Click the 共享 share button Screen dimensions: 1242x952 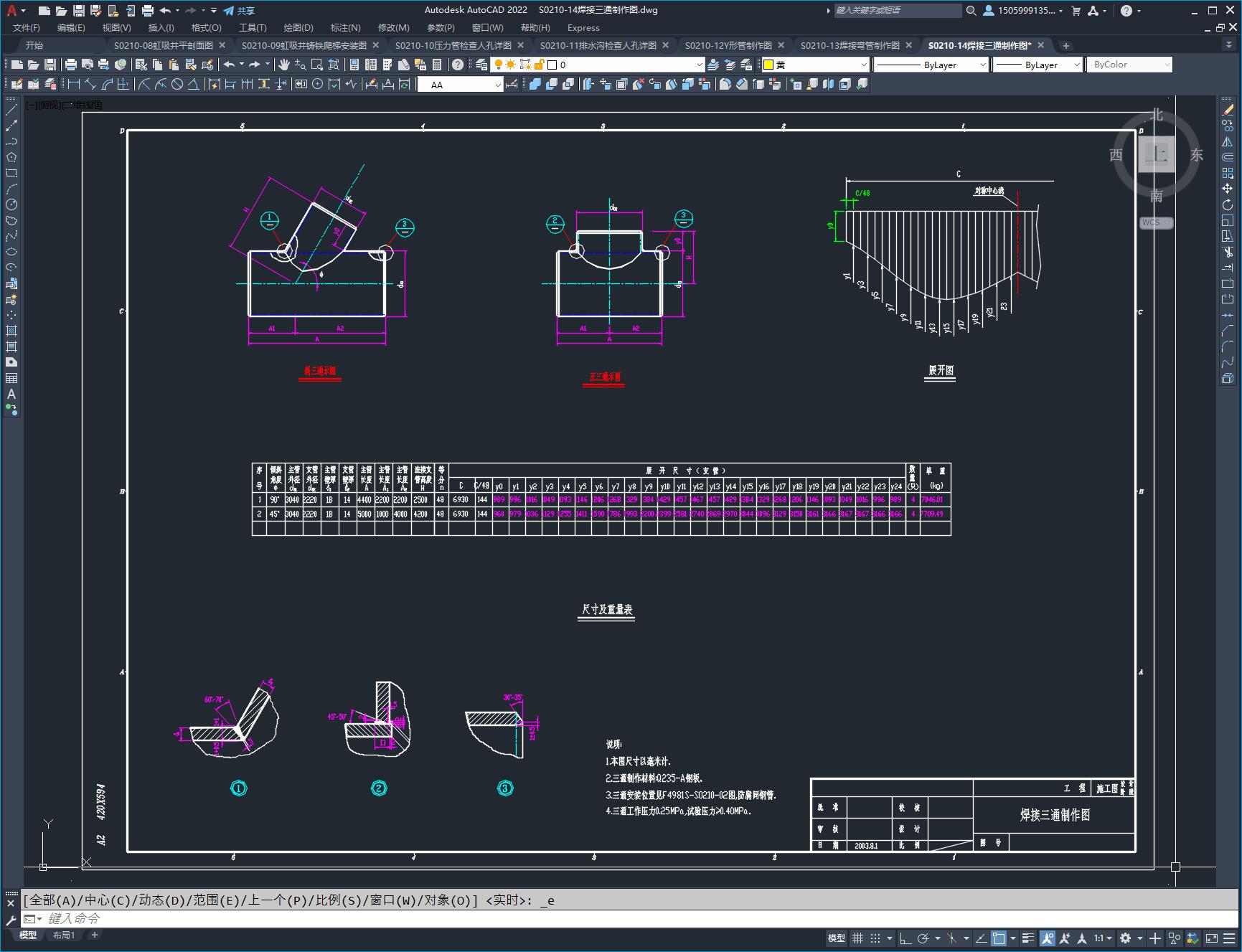[239, 11]
